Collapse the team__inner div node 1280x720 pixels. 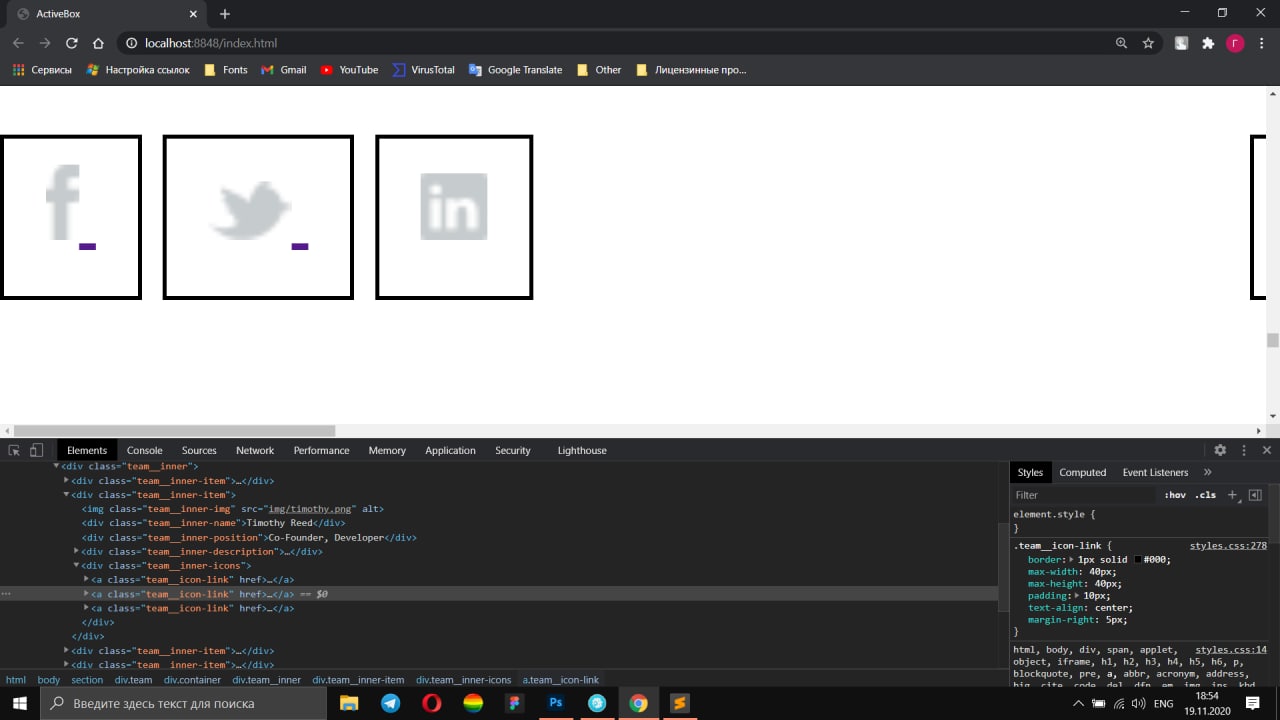57,466
